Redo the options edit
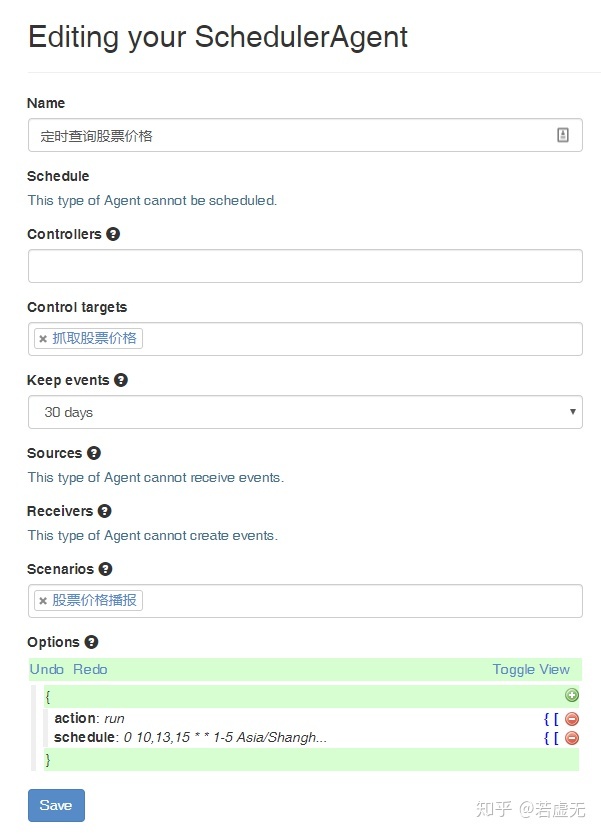Screen dimensions: 601x834 point(90,669)
